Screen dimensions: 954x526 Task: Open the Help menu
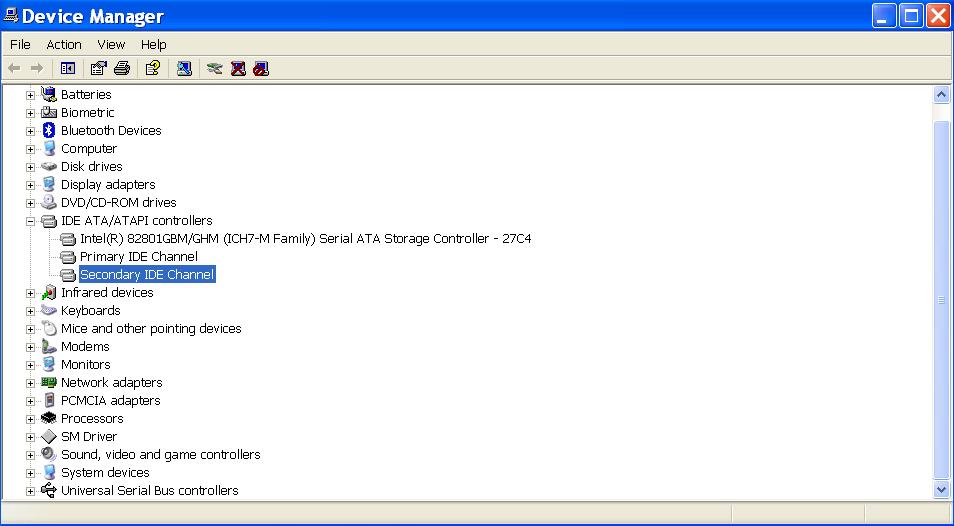coord(153,44)
